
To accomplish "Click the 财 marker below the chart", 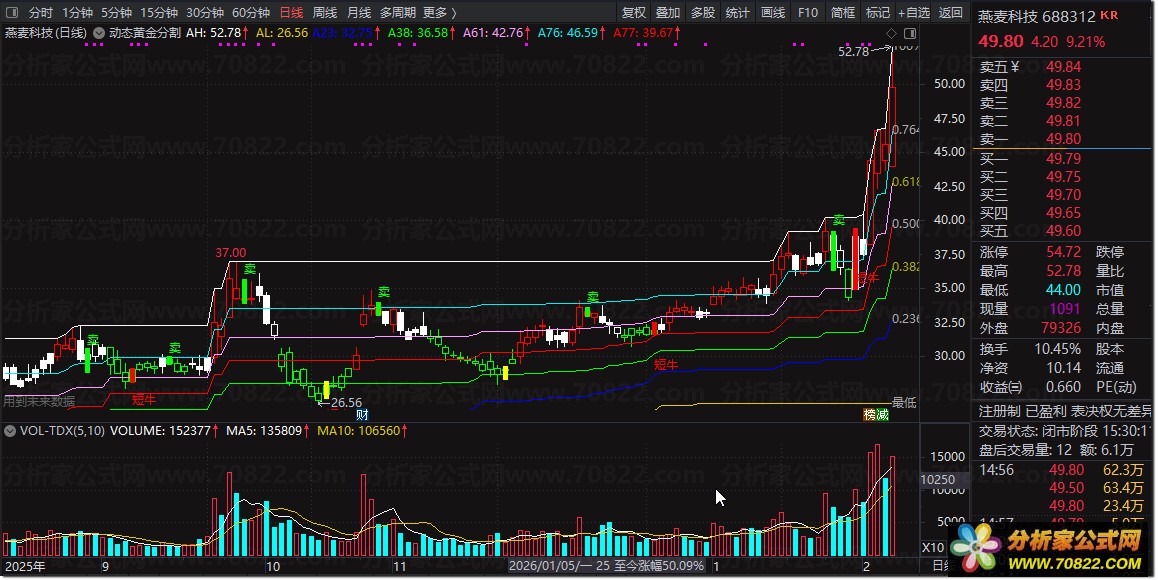I will pos(362,414).
